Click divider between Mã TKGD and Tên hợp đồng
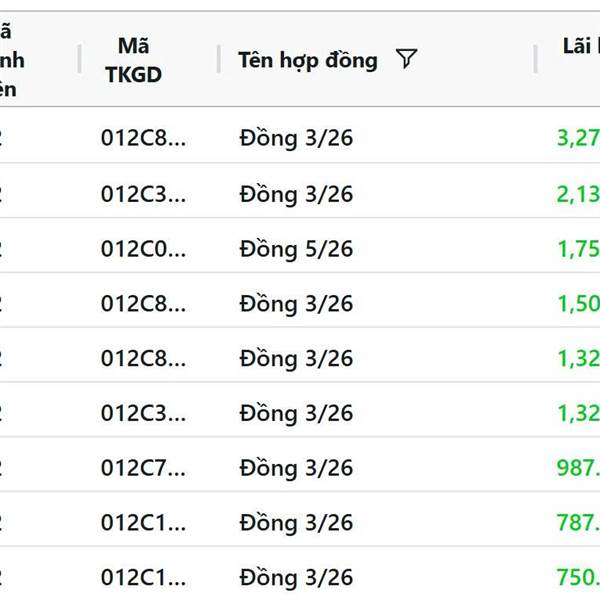The height and width of the screenshot is (600, 600). (219, 60)
